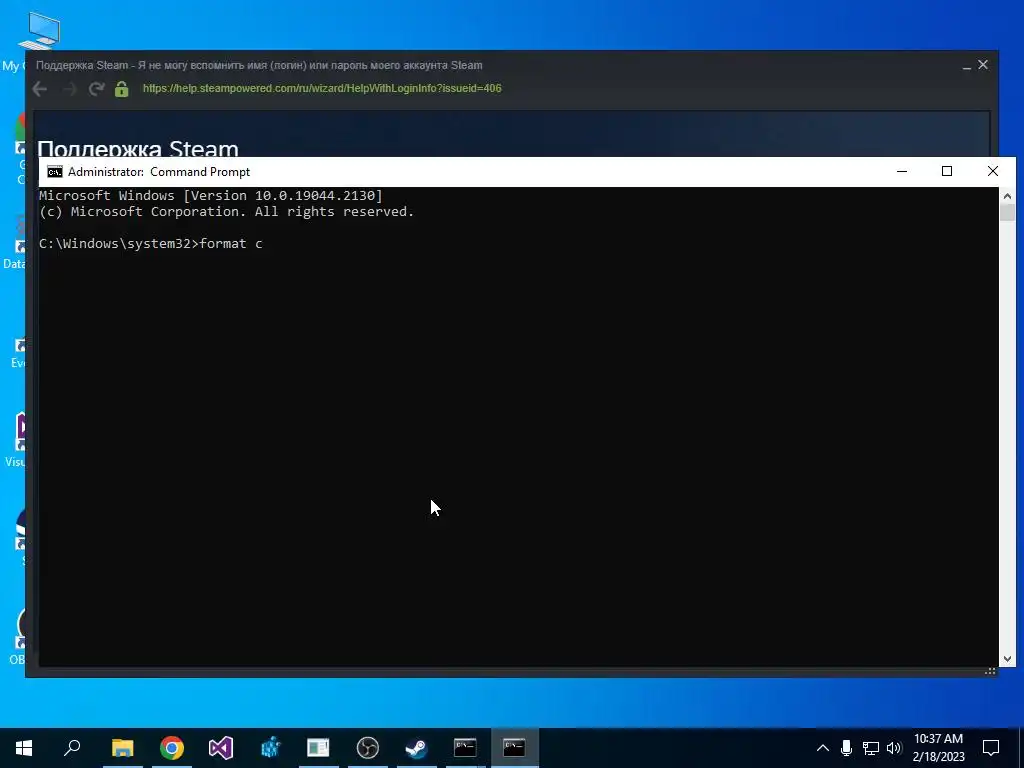Open File Explorer from taskbar

click(x=122, y=748)
